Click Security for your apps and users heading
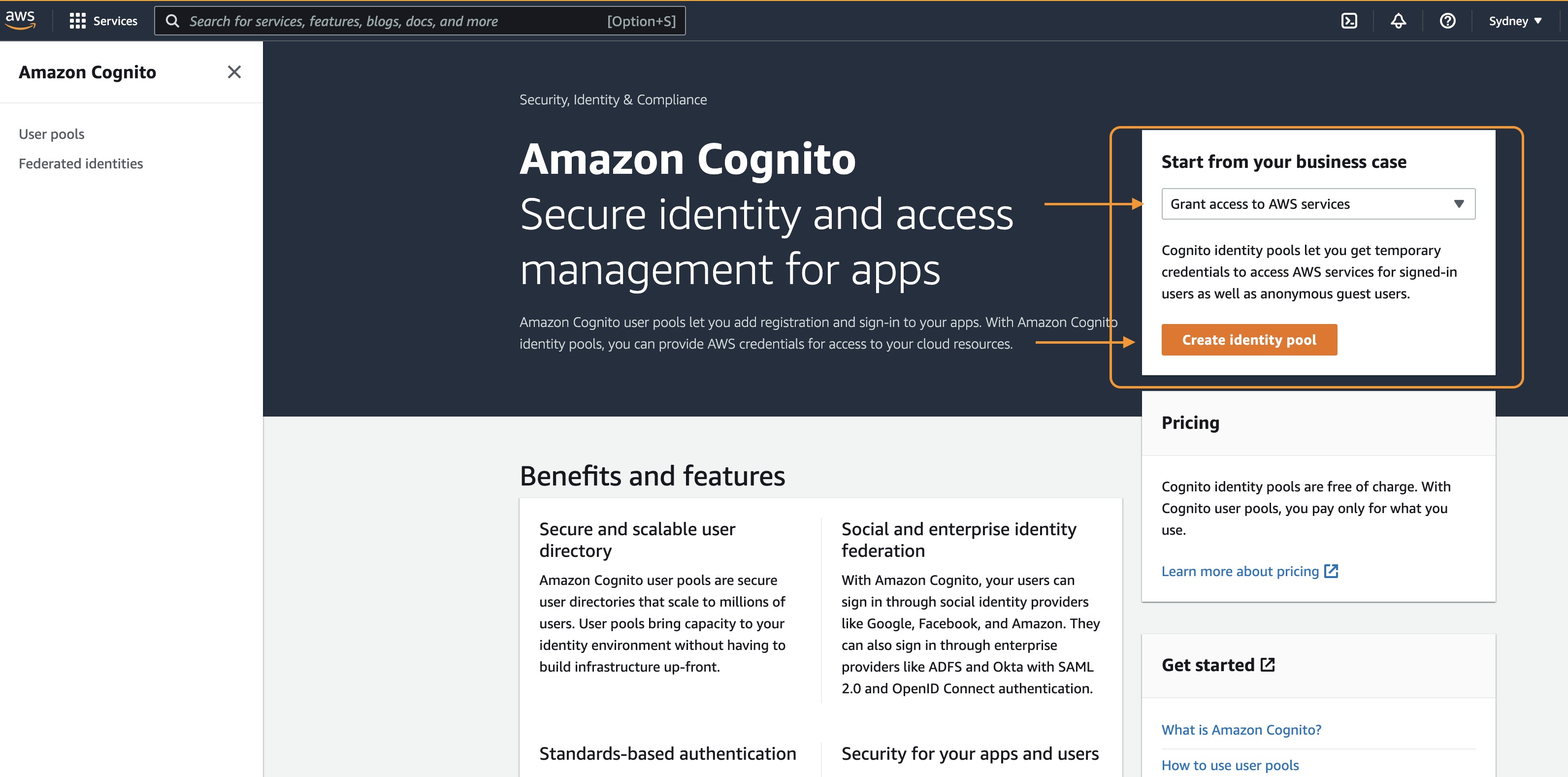Viewport: 1568px width, 777px height. click(970, 753)
